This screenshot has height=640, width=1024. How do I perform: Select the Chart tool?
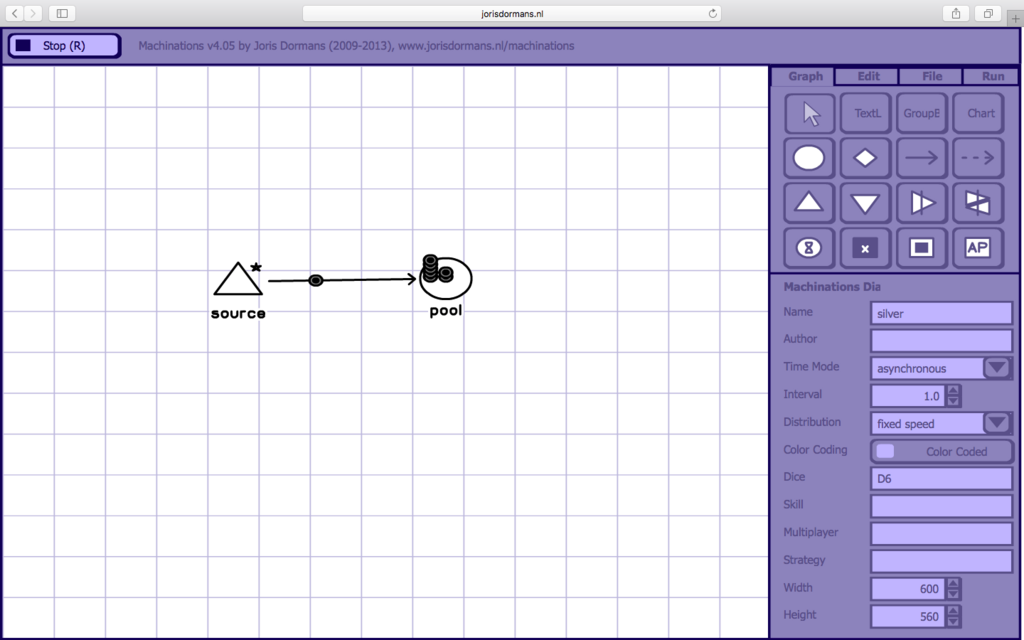(978, 114)
